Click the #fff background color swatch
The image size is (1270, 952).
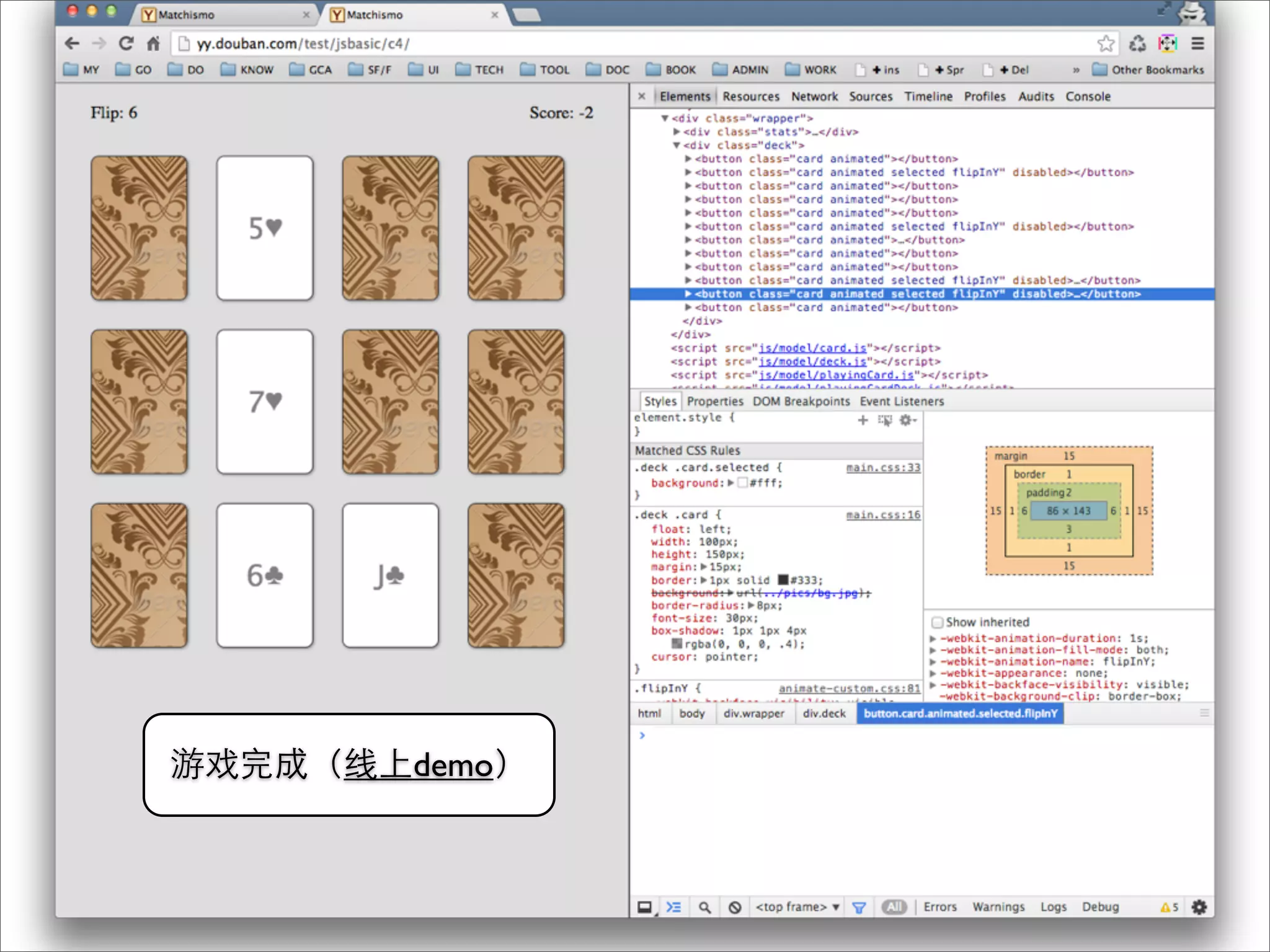(x=742, y=483)
